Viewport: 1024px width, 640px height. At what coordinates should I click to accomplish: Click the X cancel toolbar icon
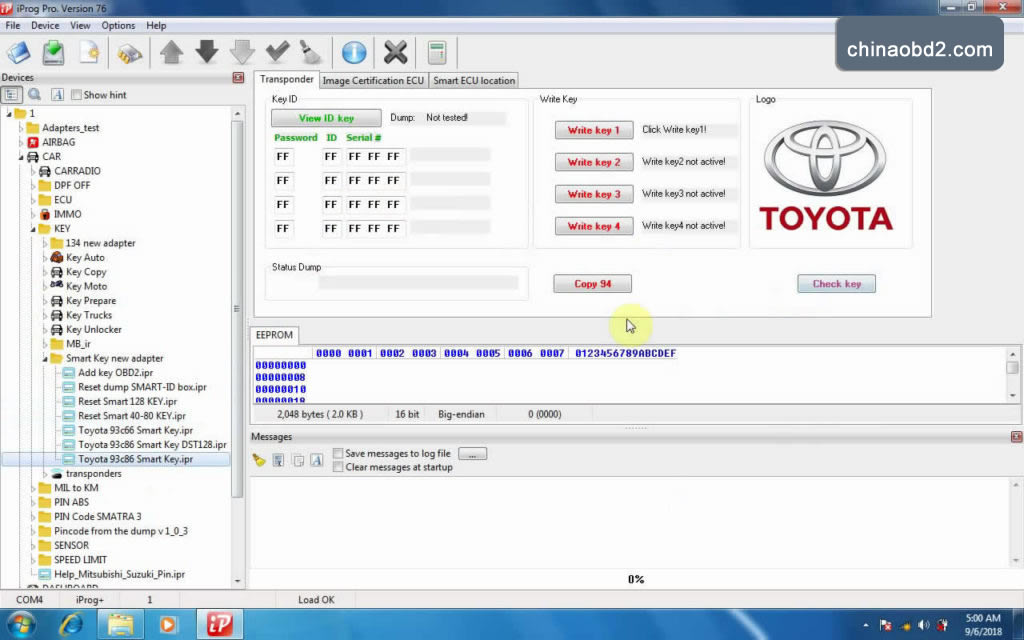click(395, 52)
